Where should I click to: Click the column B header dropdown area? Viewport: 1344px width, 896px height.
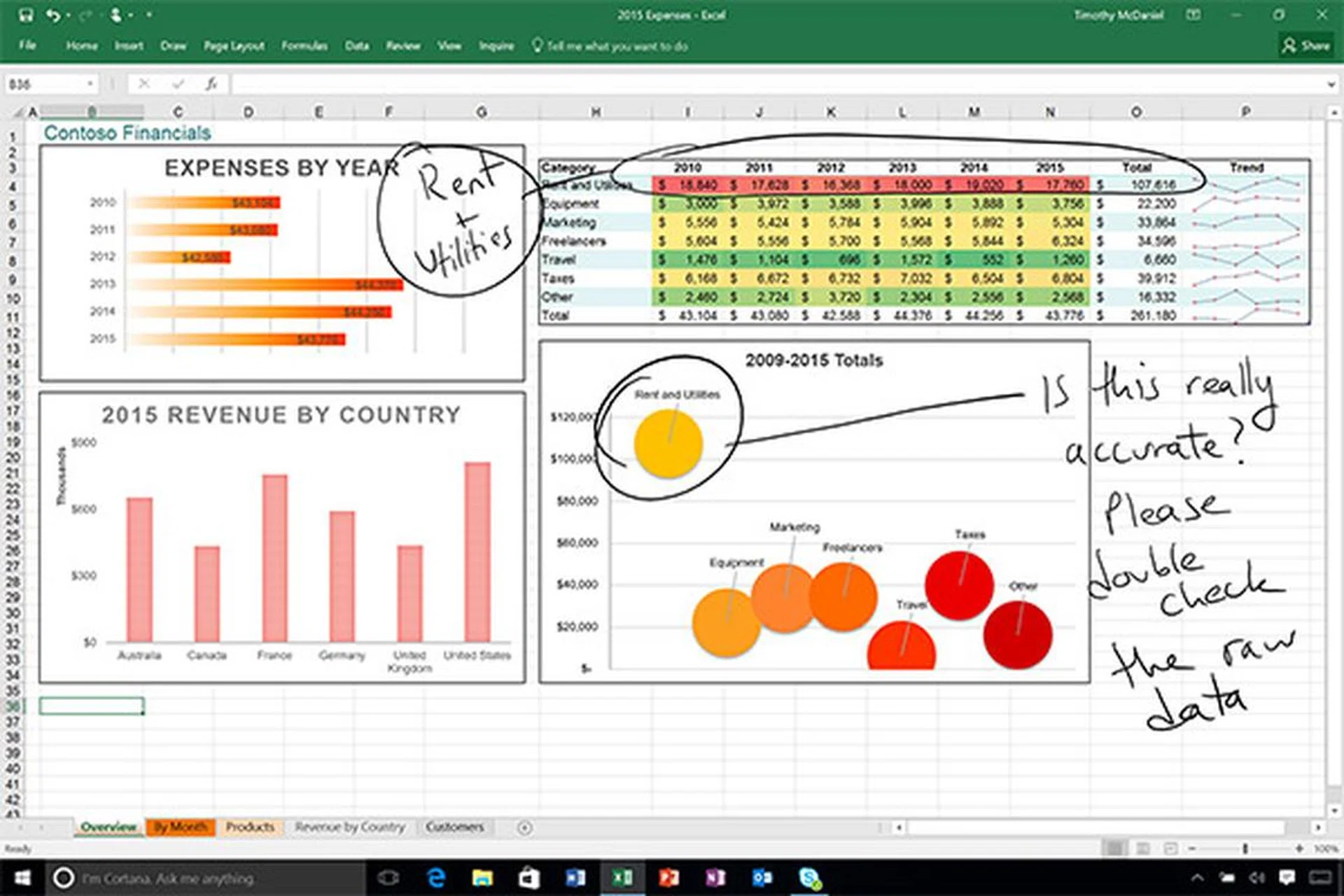coord(91,111)
